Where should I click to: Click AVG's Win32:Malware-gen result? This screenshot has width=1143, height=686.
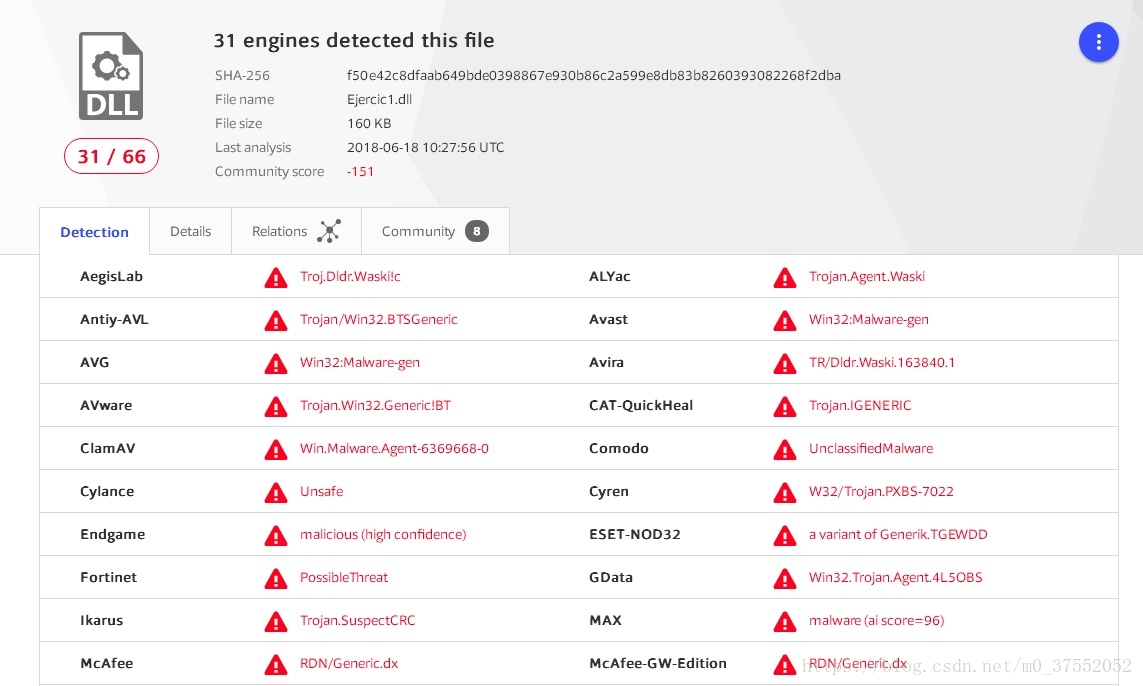coord(359,362)
